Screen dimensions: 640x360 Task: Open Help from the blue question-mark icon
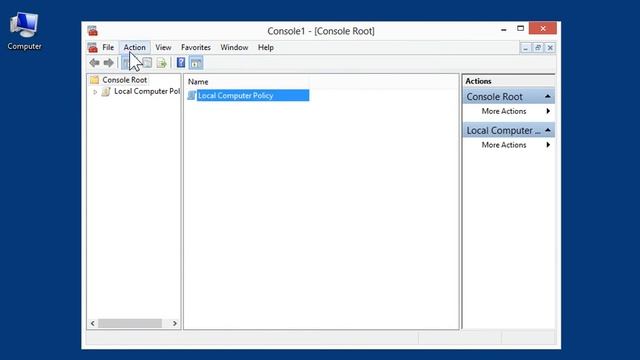click(181, 63)
